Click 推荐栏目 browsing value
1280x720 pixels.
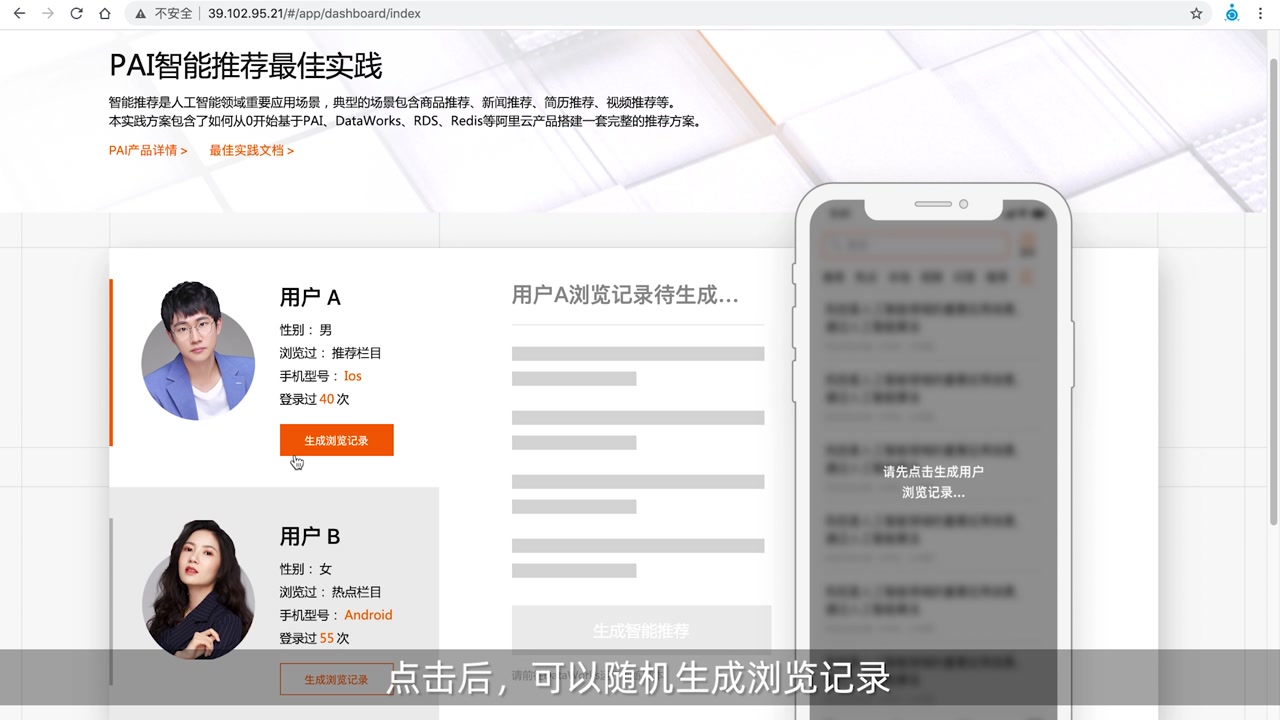356,353
